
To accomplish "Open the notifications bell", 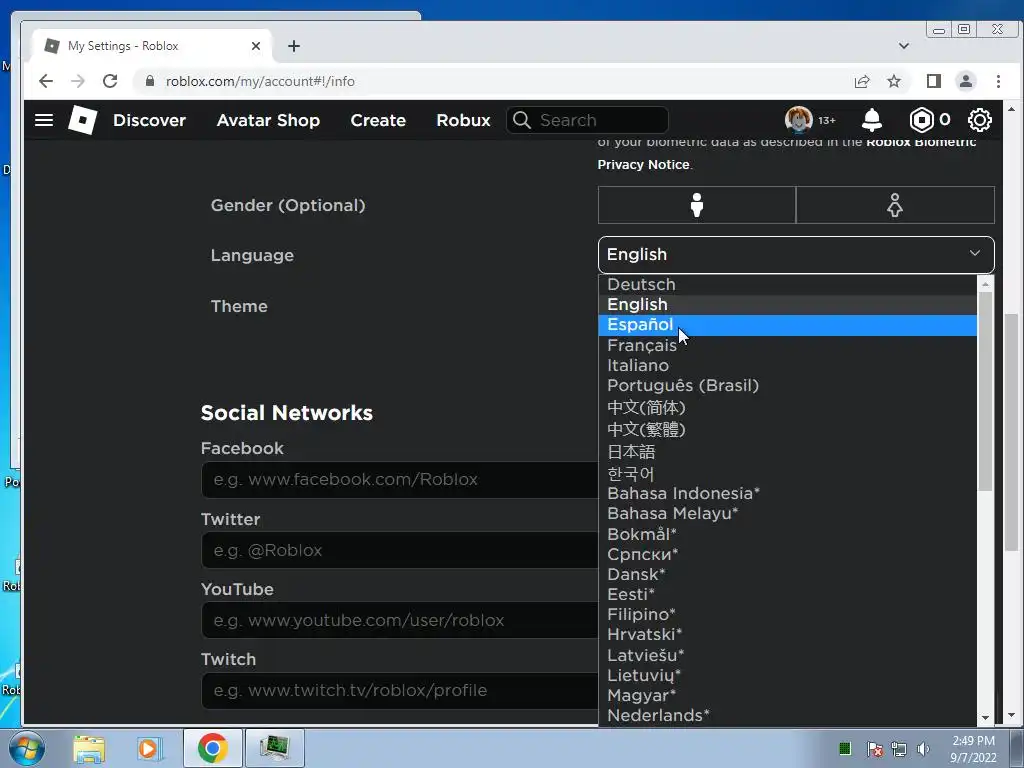I will 872,120.
